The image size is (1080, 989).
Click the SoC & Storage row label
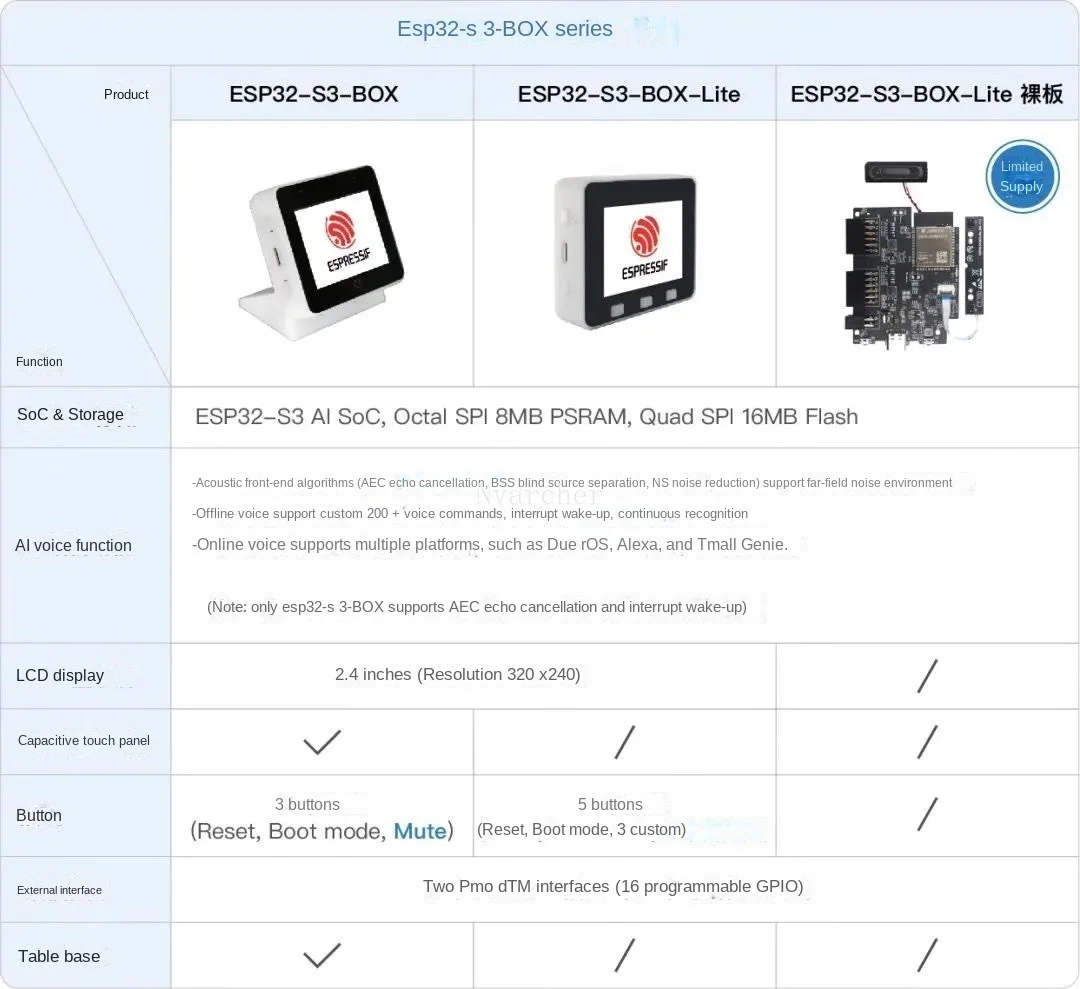coord(70,415)
